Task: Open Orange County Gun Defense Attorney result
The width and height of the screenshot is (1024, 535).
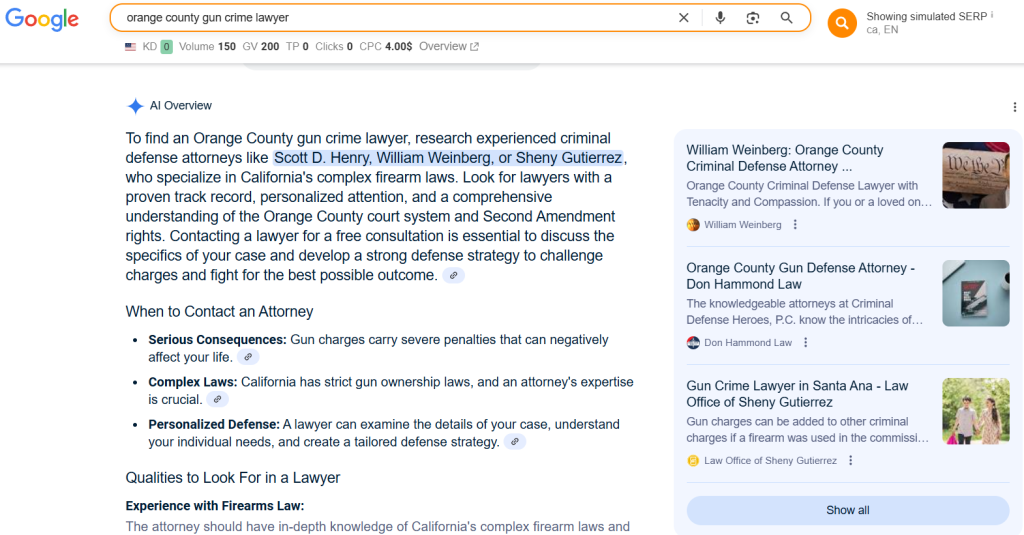Action: [800, 276]
